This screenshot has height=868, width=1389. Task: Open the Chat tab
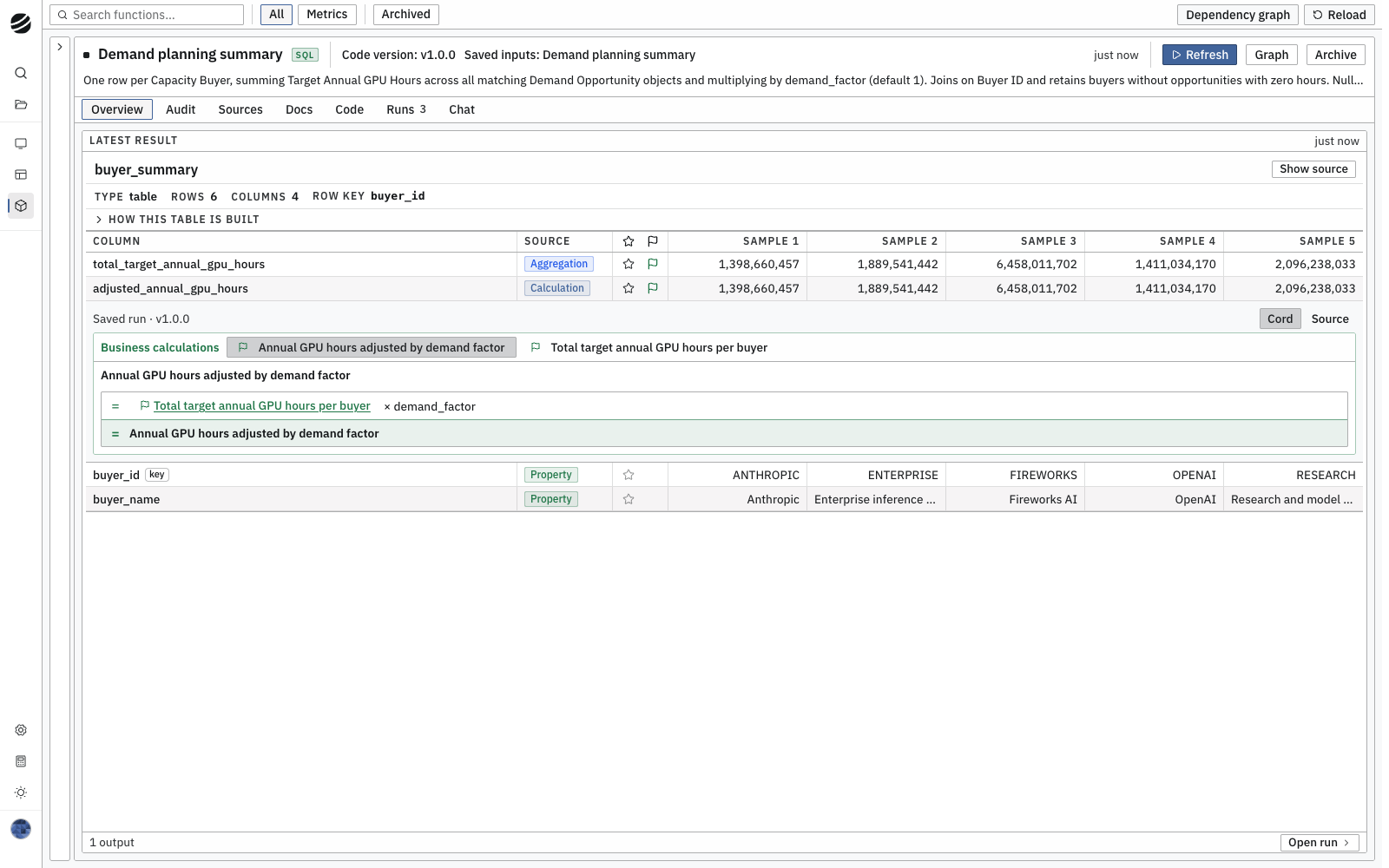click(462, 109)
